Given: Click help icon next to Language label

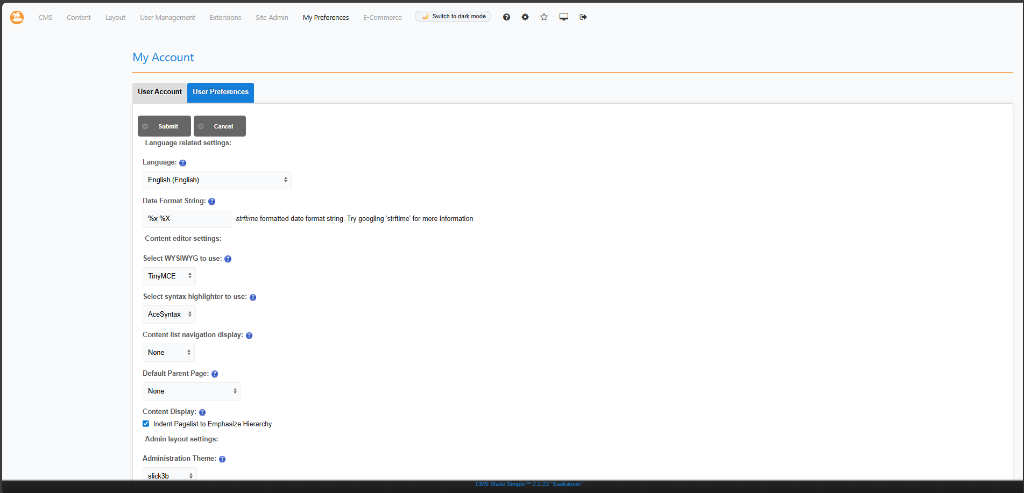Looking at the screenshot, I should click(x=183, y=162).
